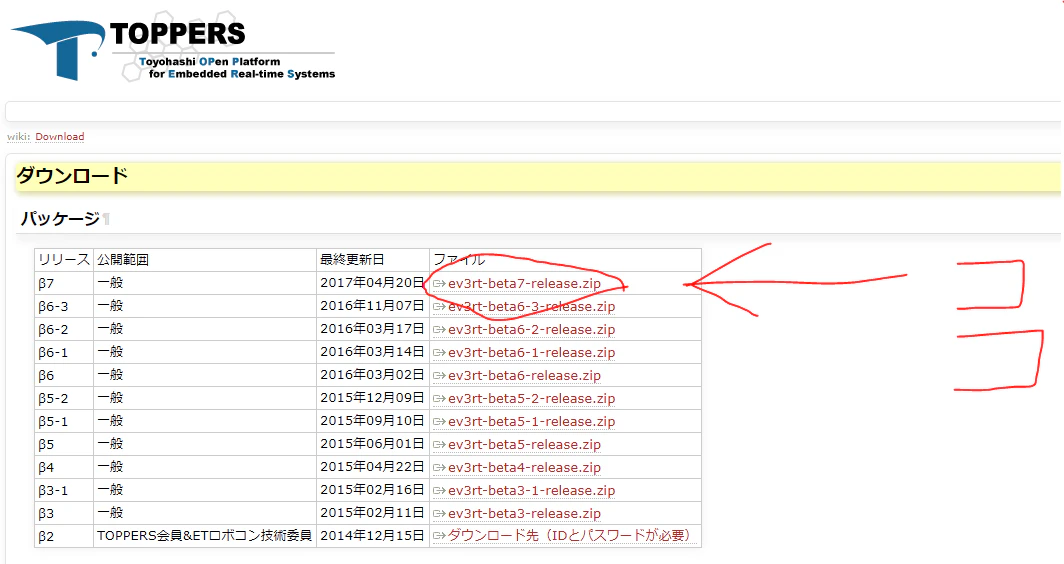The height and width of the screenshot is (564, 1064).
Task: Download ev3rt-beta5-2-release.zip
Action: pos(531,398)
